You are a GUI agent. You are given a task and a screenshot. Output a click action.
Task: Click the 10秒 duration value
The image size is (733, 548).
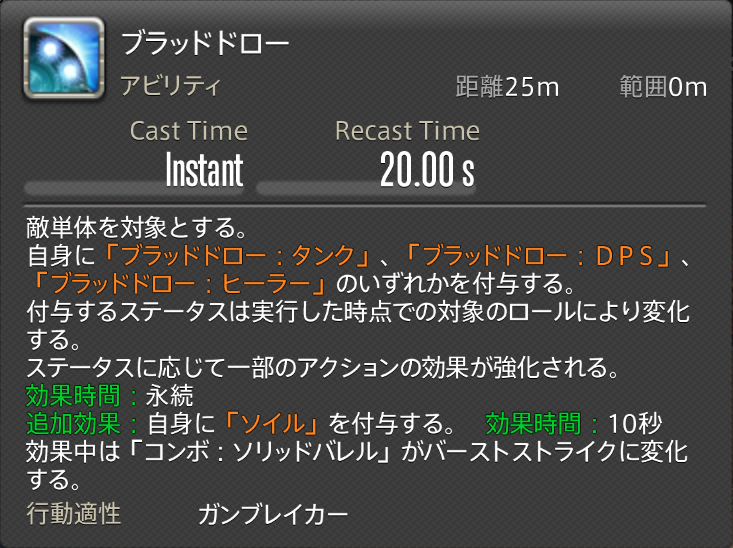click(x=634, y=424)
